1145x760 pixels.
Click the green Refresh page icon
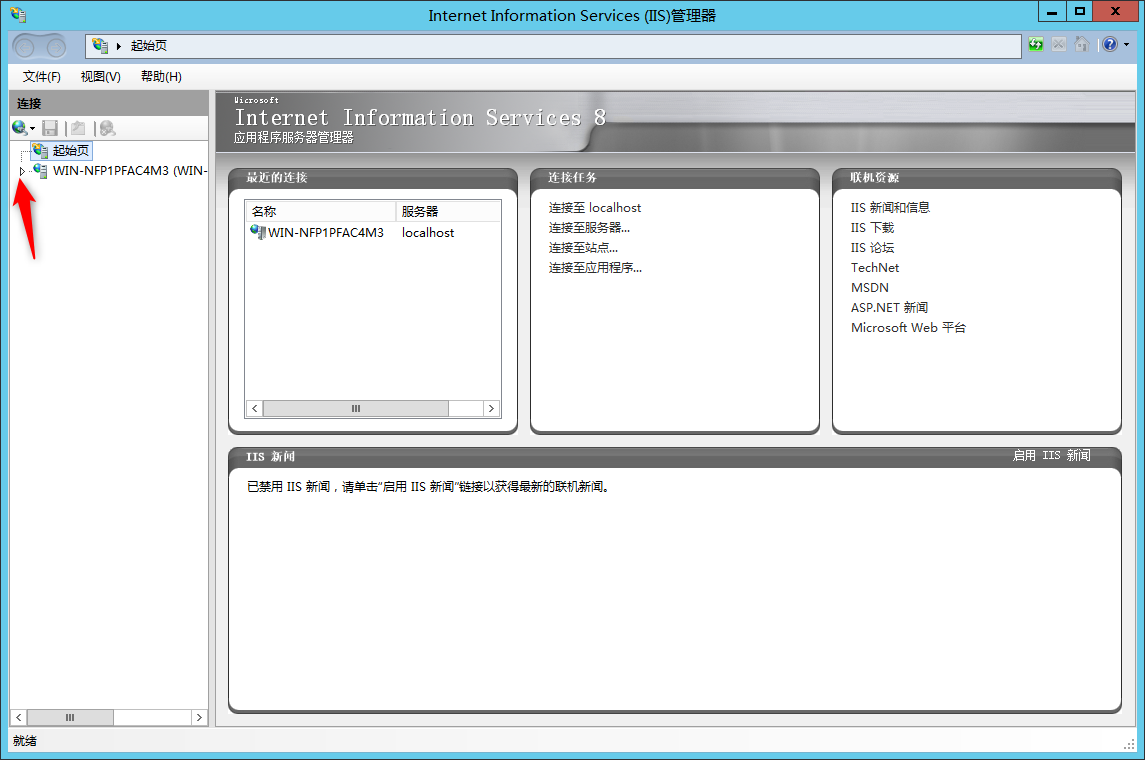[1035, 45]
